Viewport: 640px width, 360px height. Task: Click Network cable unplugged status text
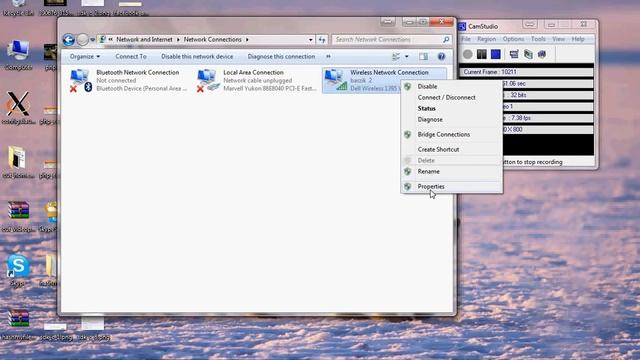[x=258, y=80]
